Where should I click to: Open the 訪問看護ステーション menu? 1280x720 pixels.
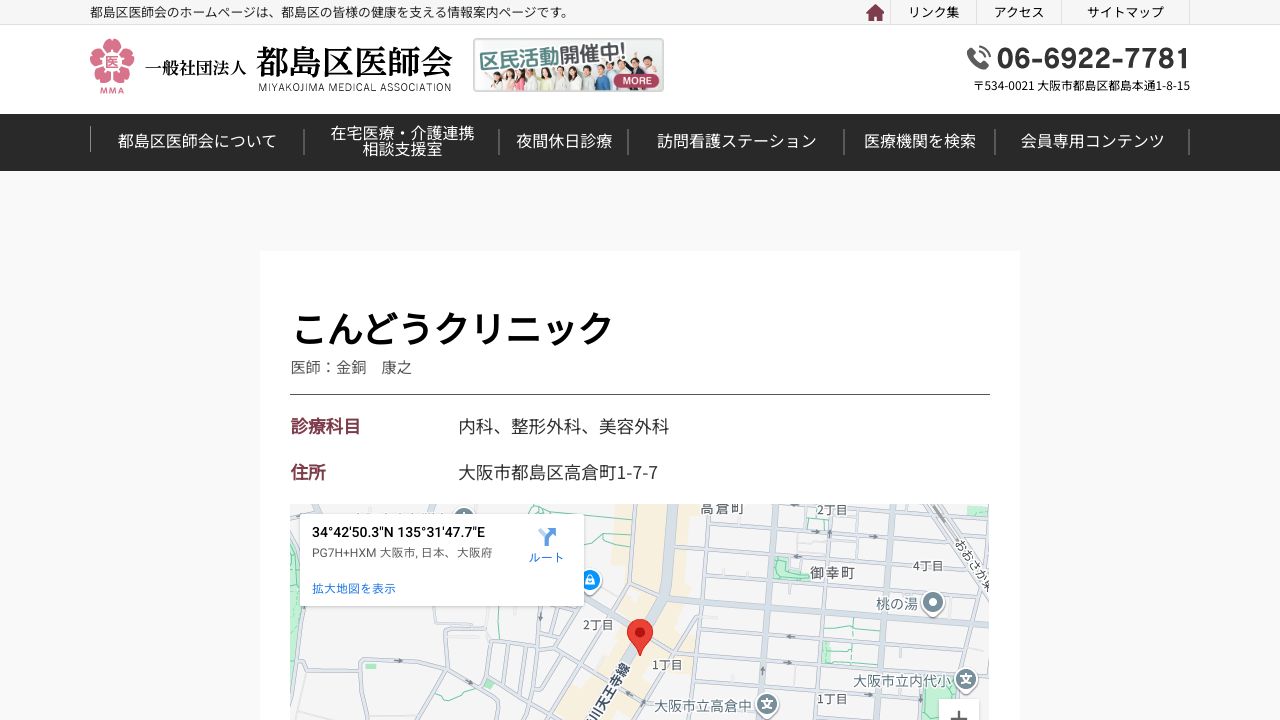tap(736, 141)
